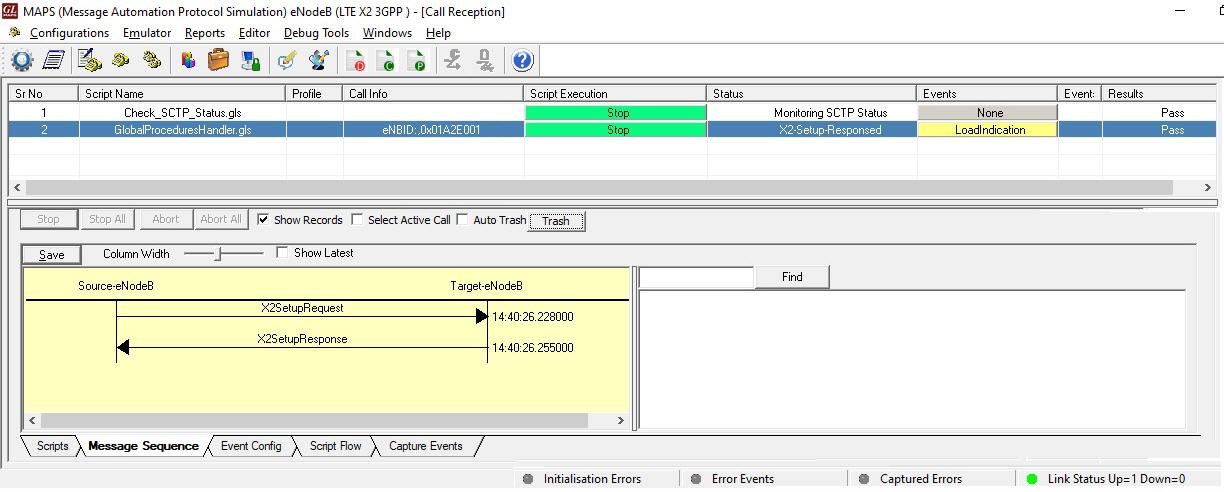The image size is (1224, 492).
Task: Click the green P document toolbar icon
Action: pos(417,61)
